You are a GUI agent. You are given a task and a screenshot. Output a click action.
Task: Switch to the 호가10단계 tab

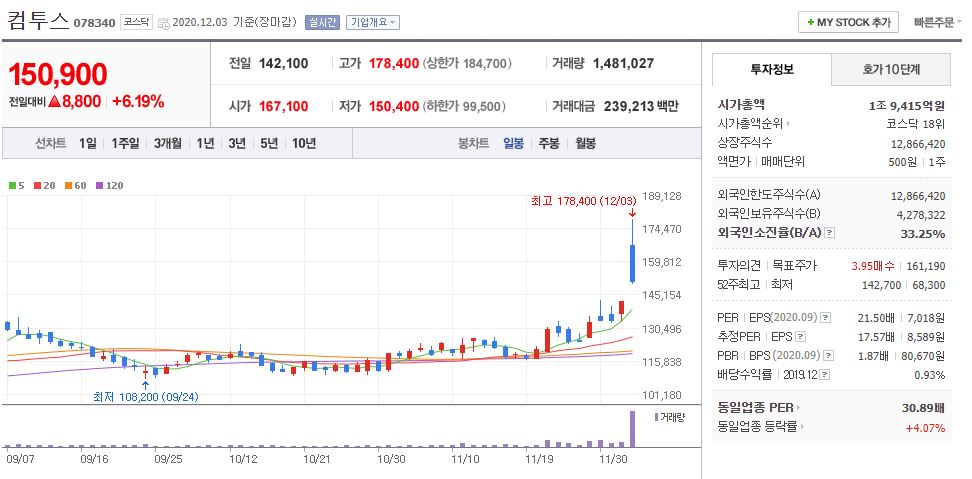891,69
